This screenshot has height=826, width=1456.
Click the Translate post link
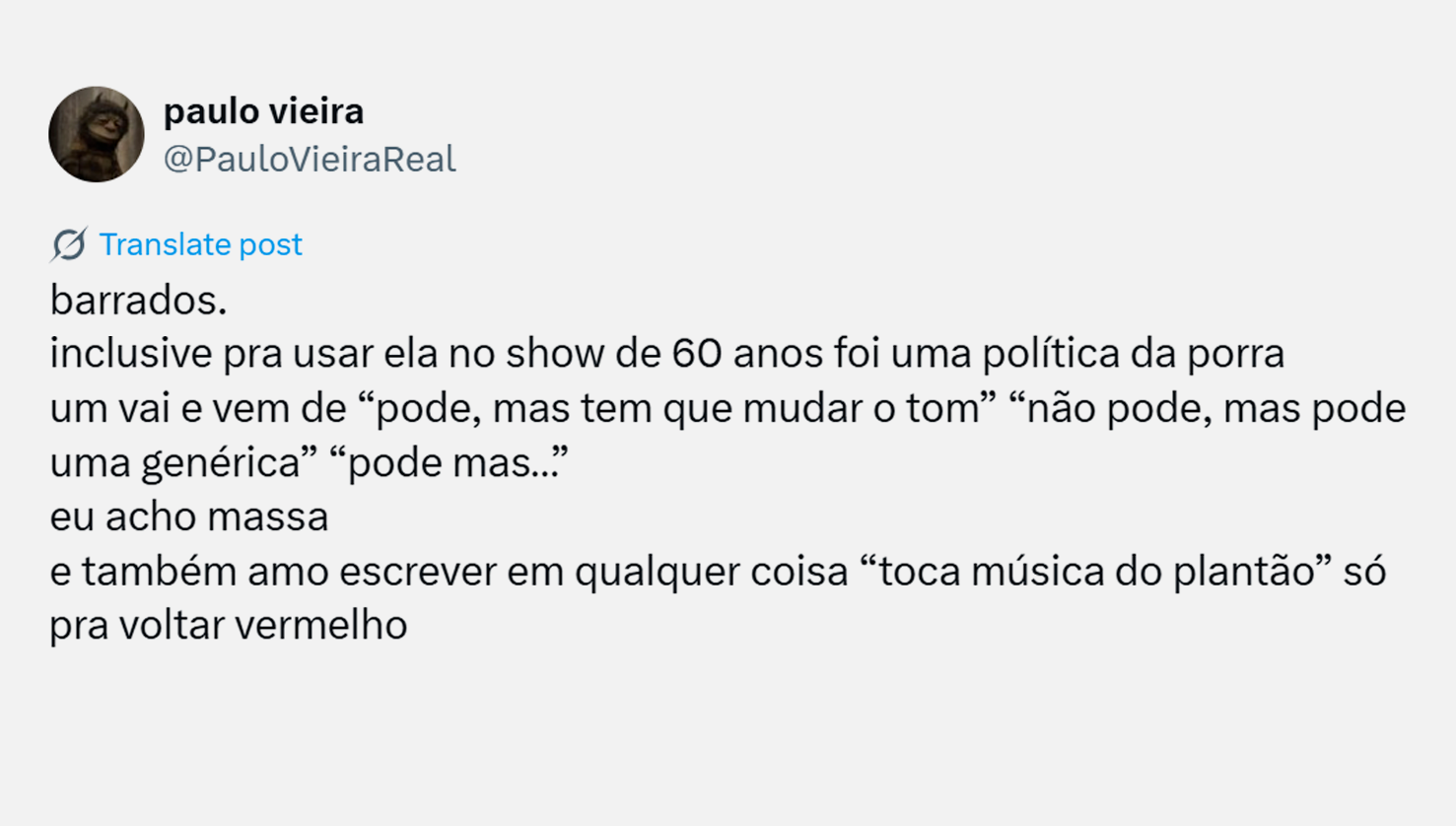(x=200, y=244)
